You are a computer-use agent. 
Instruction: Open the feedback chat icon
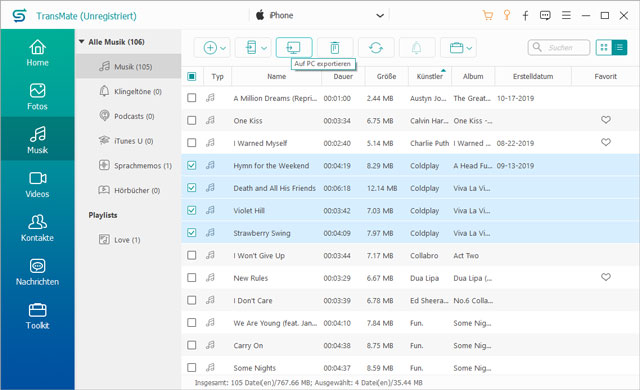click(x=545, y=16)
